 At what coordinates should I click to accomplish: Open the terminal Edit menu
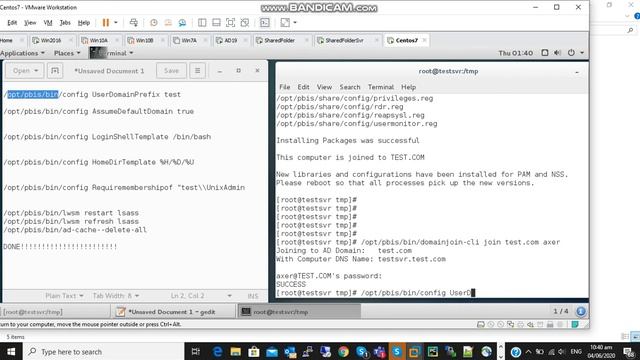click(x=303, y=87)
